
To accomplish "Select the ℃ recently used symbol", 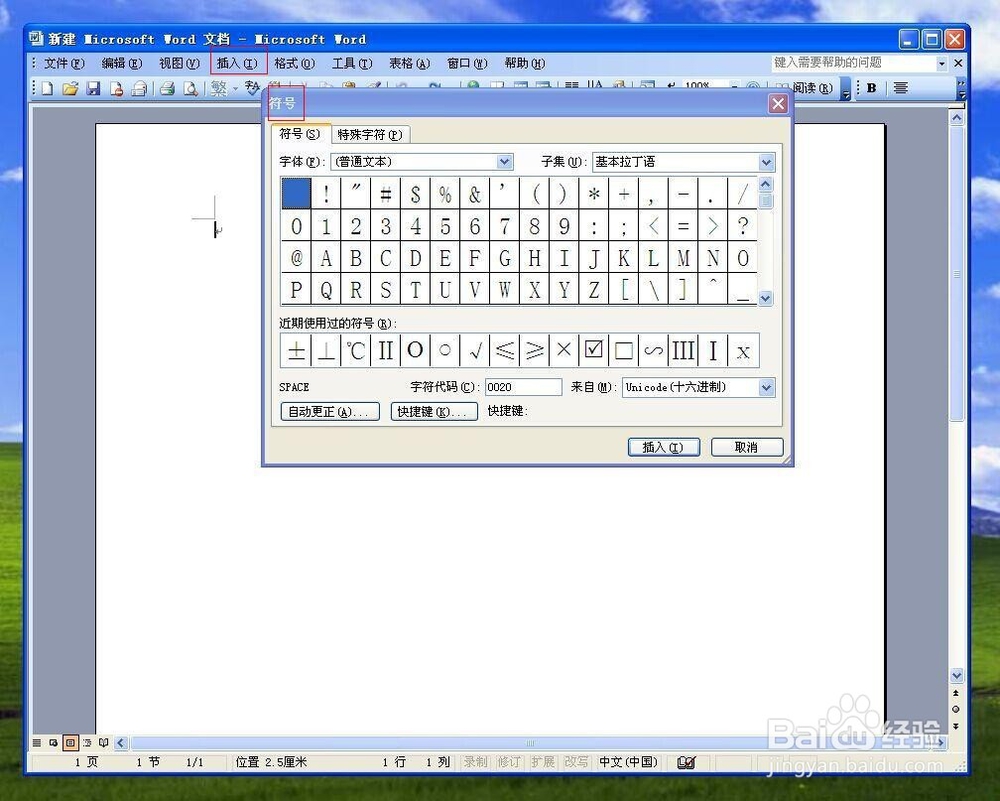I will [x=355, y=350].
